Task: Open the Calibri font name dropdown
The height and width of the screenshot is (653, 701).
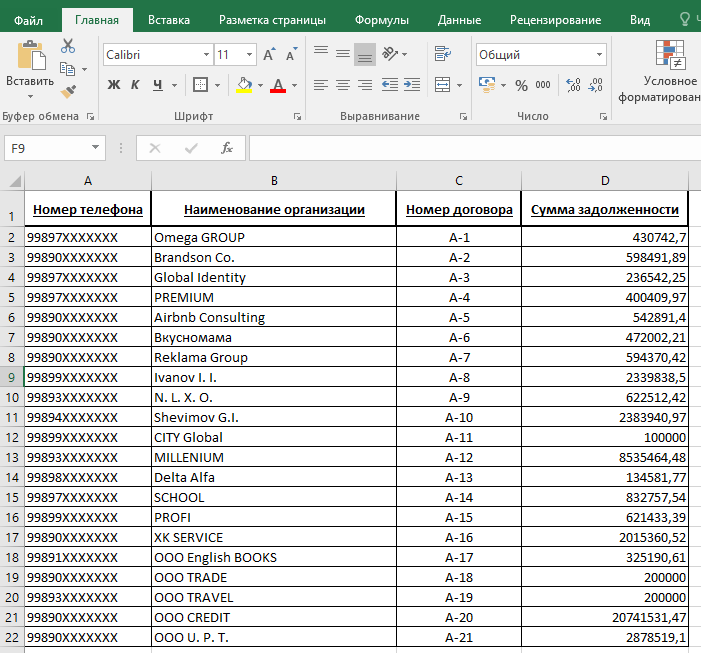Action: click(x=206, y=55)
